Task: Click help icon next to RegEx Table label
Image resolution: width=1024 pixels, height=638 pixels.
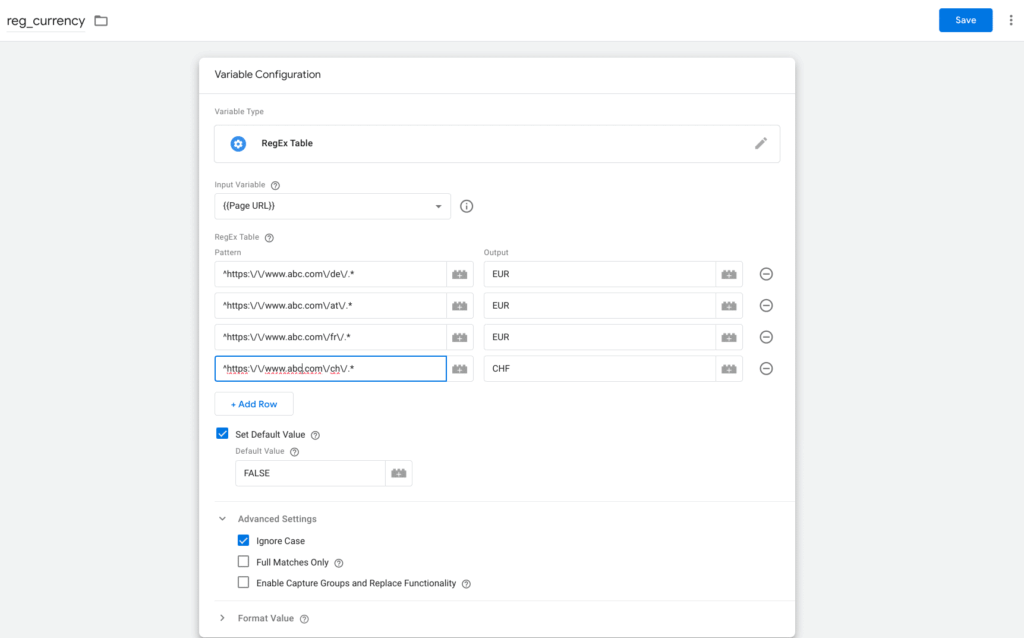Action: [x=269, y=238]
